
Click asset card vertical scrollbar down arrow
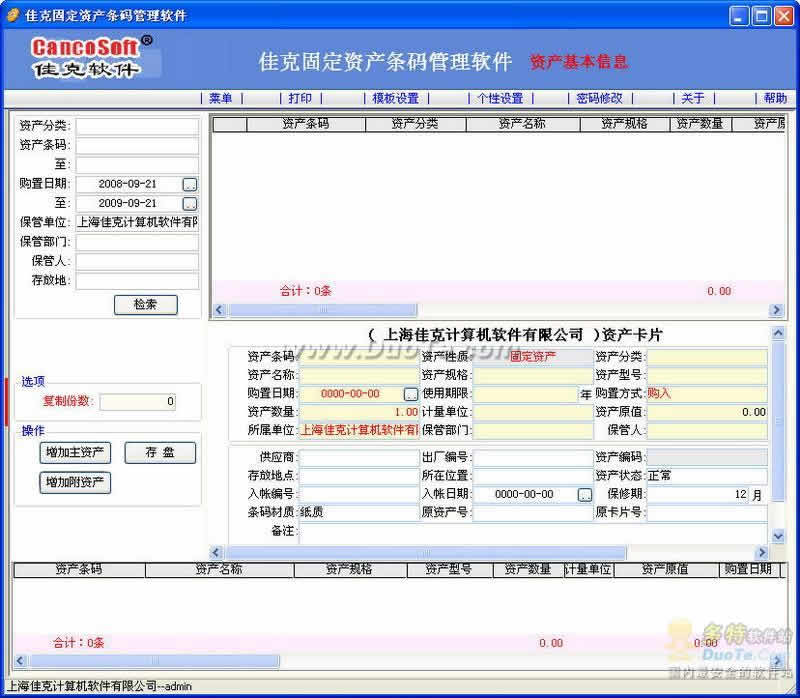(x=778, y=536)
